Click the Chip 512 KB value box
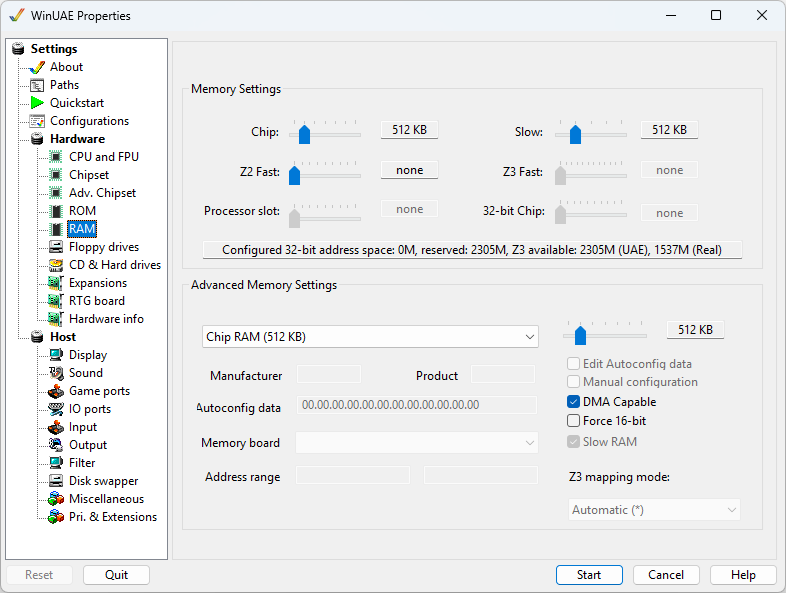Image resolution: width=786 pixels, height=593 pixels. click(410, 130)
